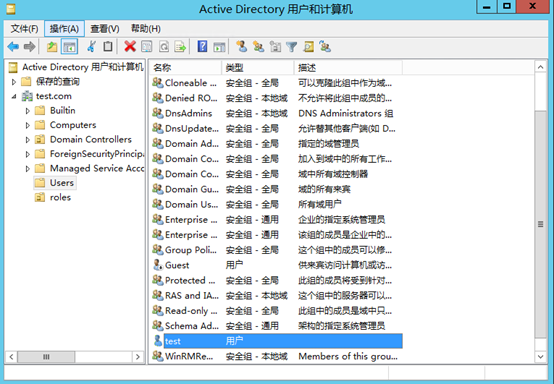554x384 pixels.
Task: Click the Paste clipboard icon
Action: (x=108, y=47)
